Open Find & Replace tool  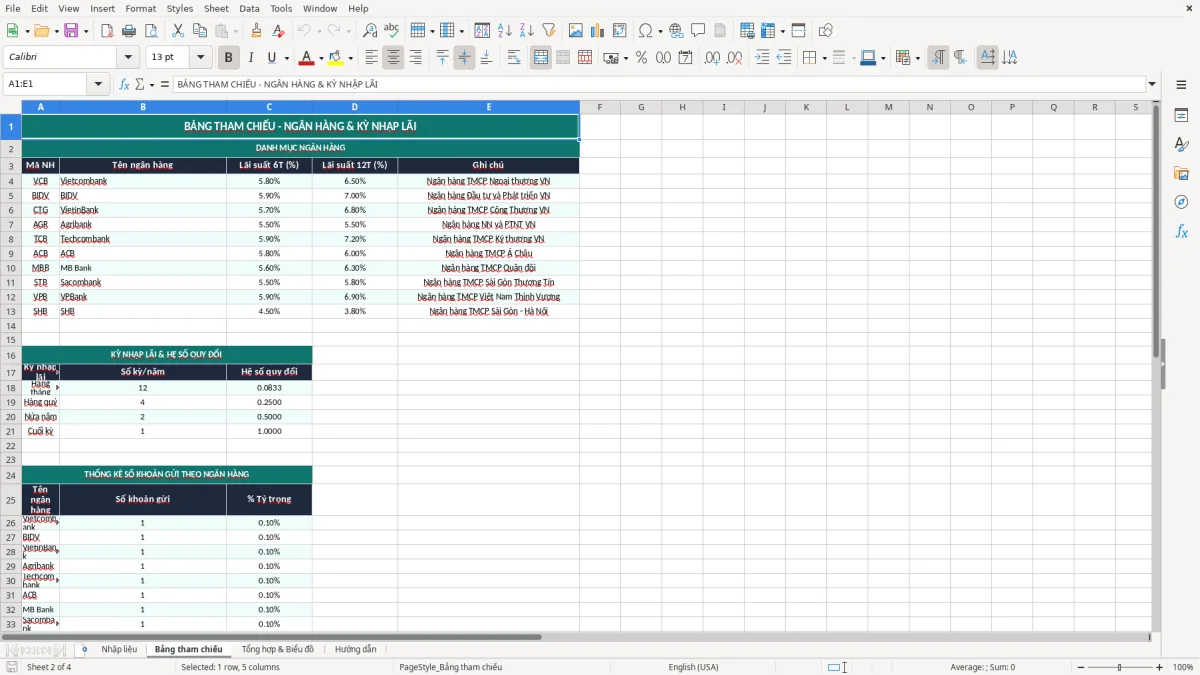pos(370,31)
